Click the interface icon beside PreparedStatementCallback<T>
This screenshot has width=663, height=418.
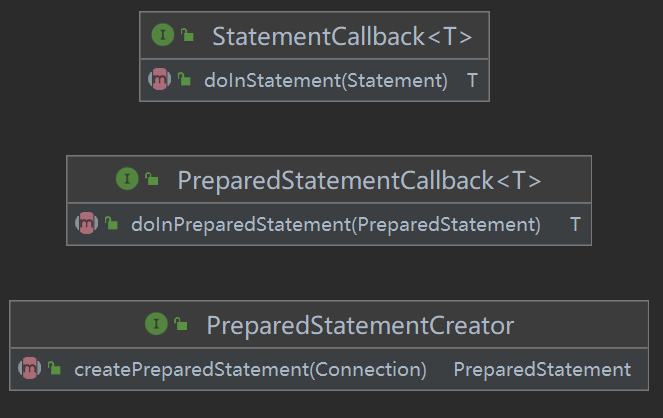coord(127,179)
